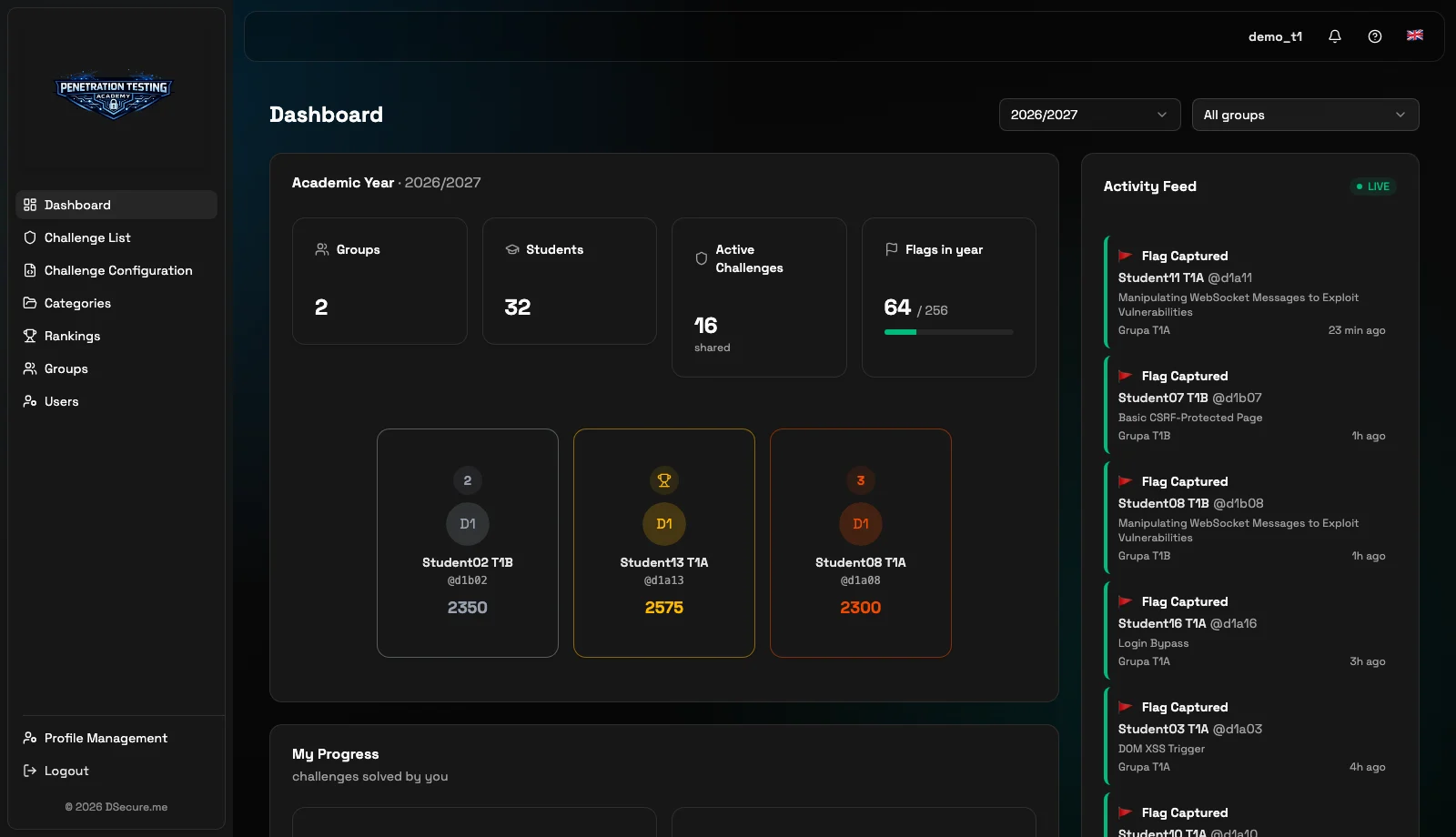Click the score 2575
Image resolution: width=1456 pixels, height=837 pixels.
(664, 608)
